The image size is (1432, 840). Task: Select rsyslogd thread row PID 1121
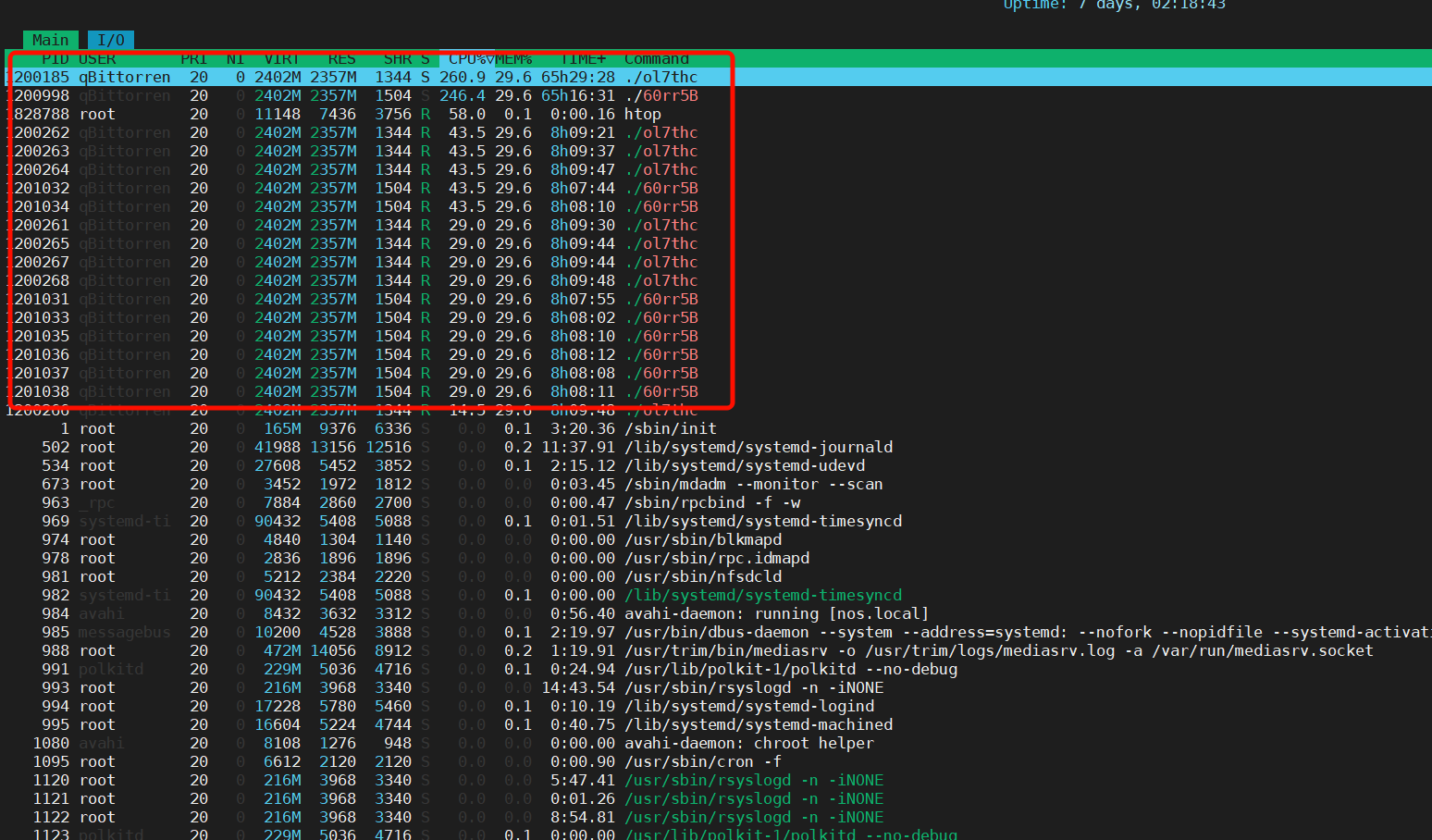tap(718, 798)
